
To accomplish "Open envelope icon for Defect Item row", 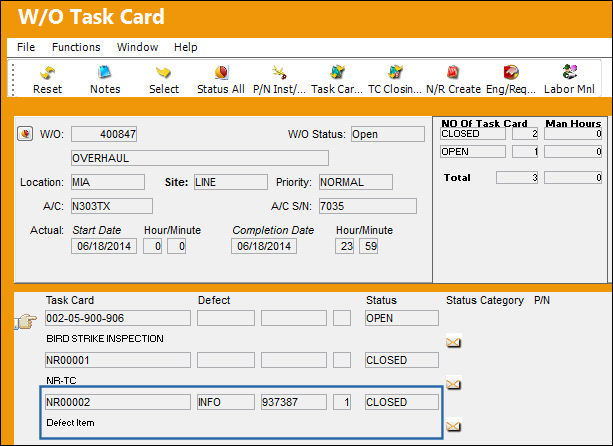I will pyautogui.click(x=453, y=426).
